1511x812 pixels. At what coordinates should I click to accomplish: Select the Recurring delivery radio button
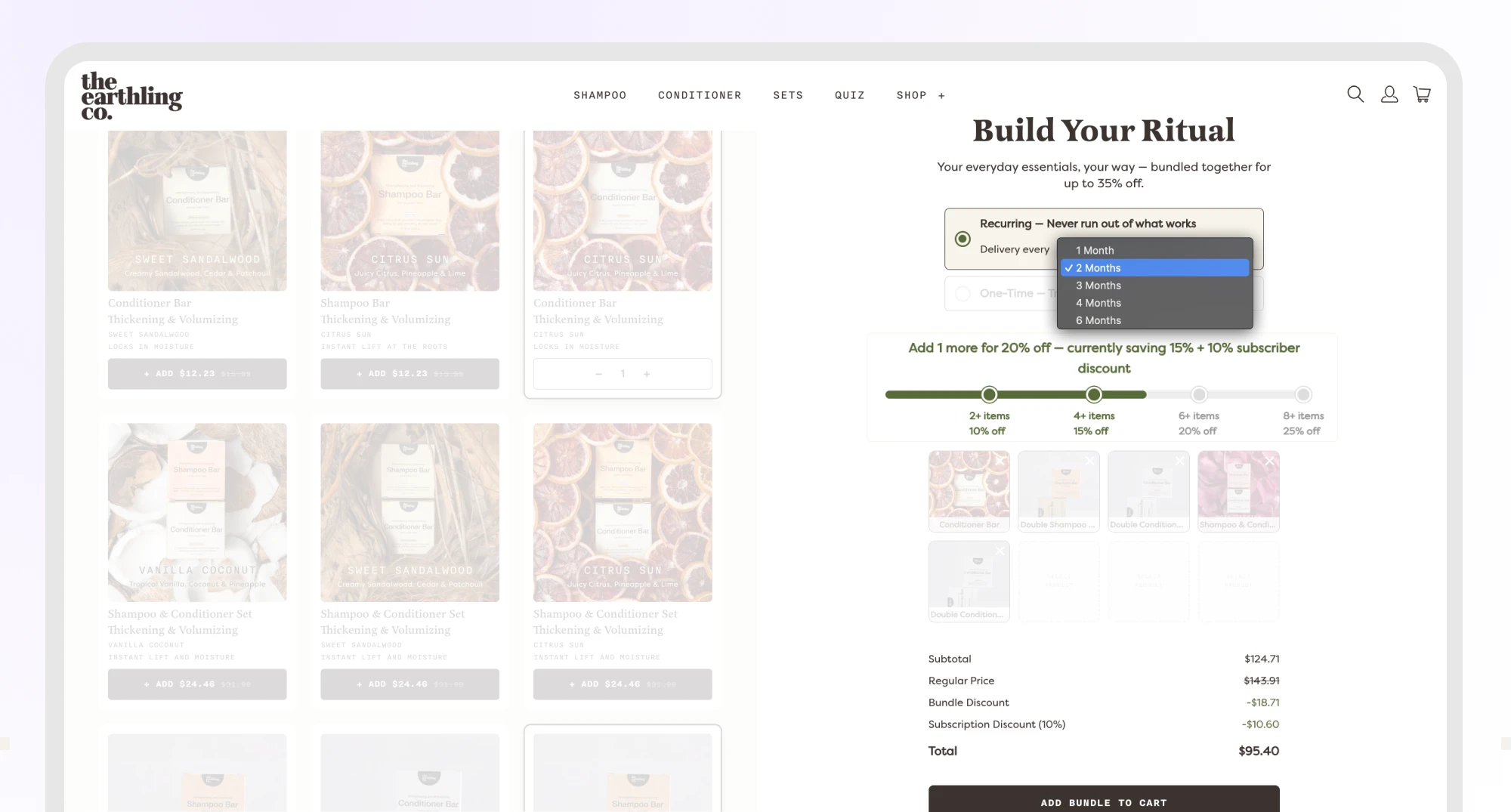click(x=963, y=239)
